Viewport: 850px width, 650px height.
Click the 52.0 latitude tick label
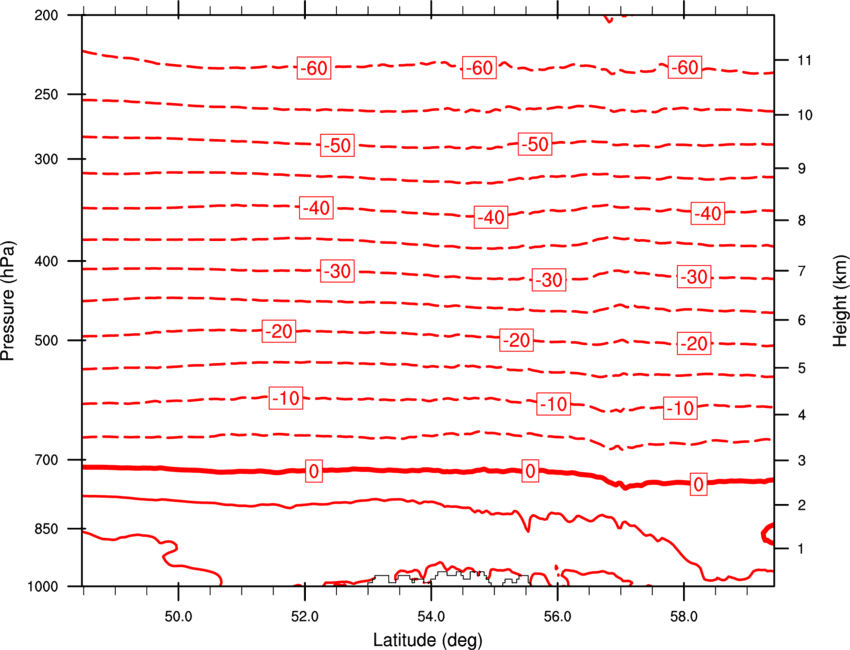pyautogui.click(x=305, y=616)
